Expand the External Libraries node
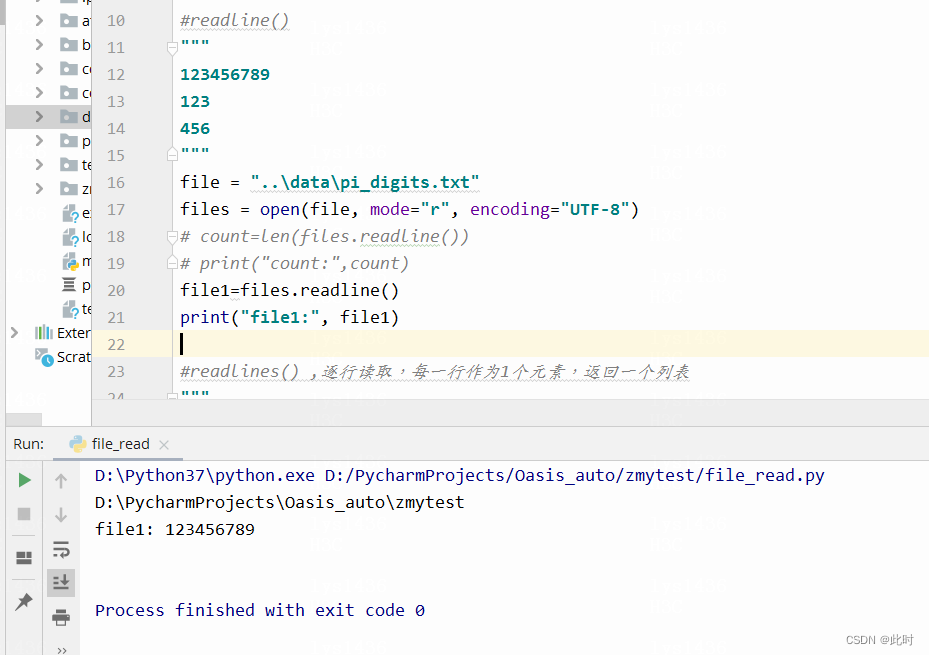929x655 pixels. pos(15,333)
